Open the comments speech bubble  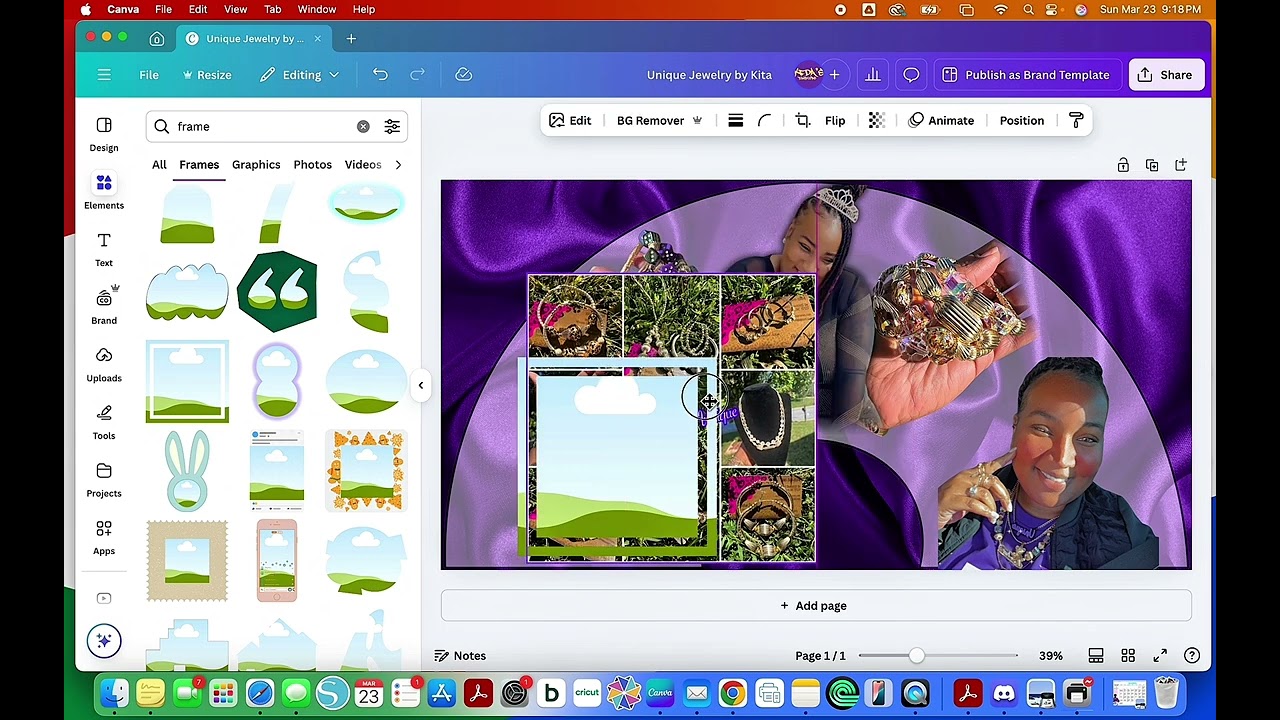(911, 75)
